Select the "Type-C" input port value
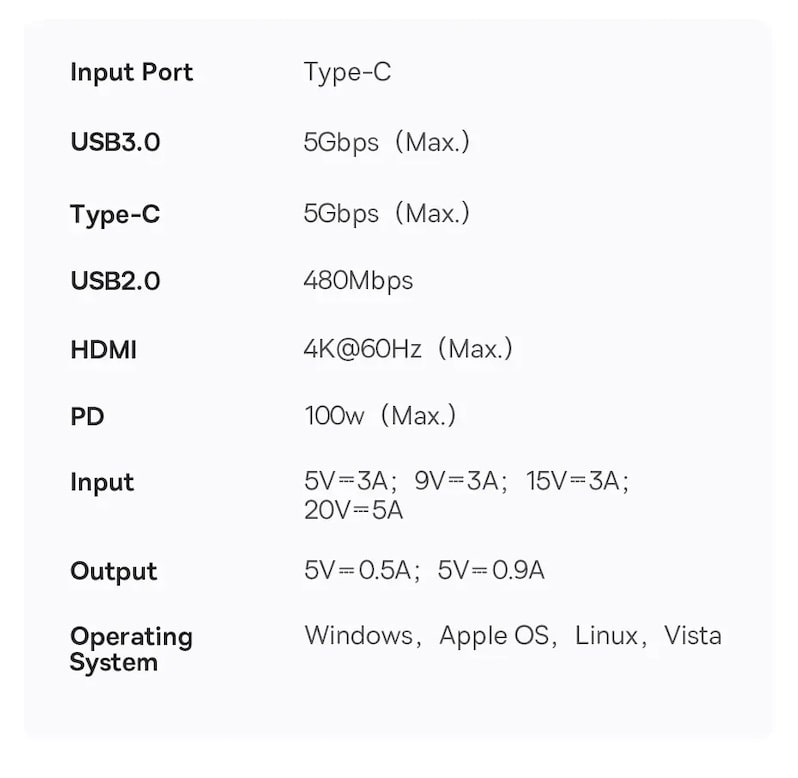This screenshot has height=778, width=798. (347, 73)
